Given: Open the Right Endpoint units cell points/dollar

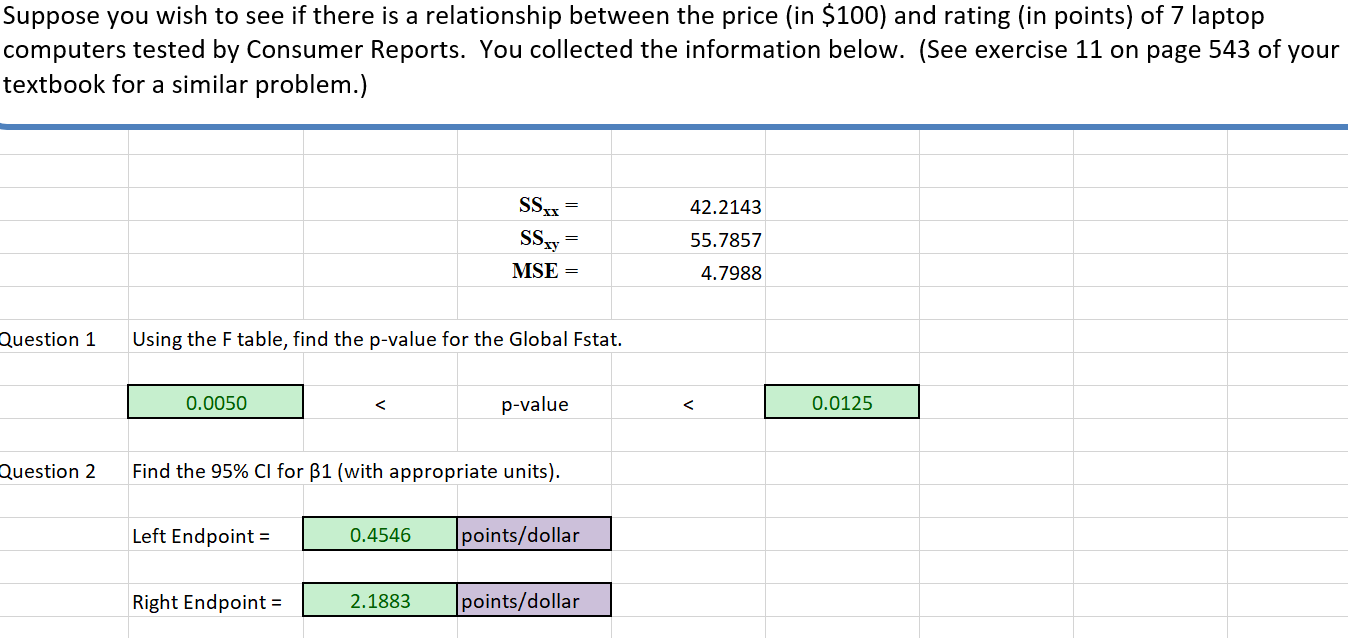Looking at the screenshot, I should click(534, 601).
